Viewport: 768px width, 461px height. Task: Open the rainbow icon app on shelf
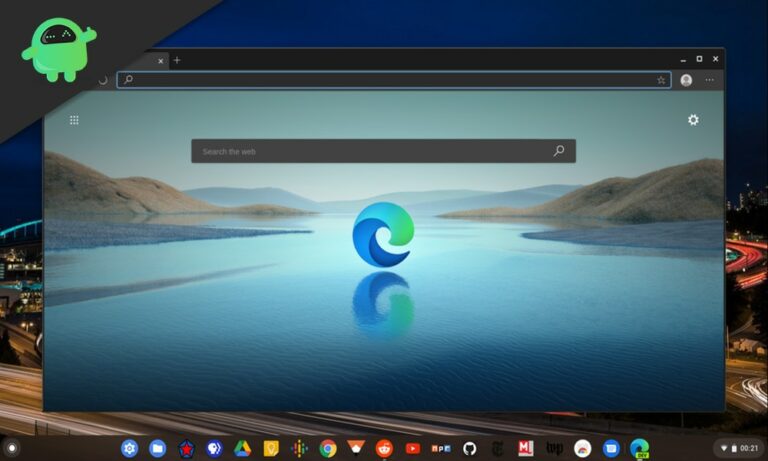click(x=582, y=448)
